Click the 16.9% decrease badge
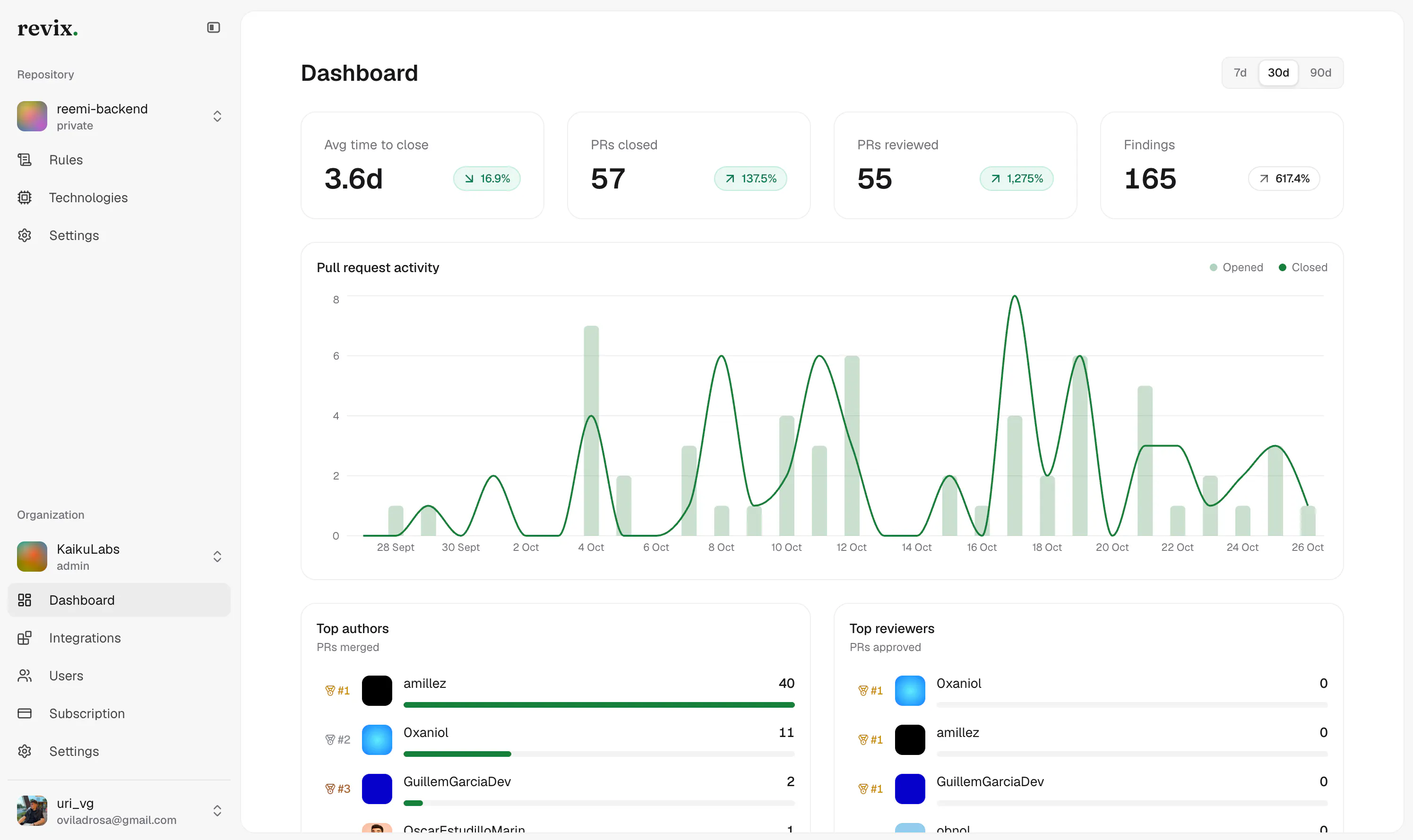 [487, 178]
